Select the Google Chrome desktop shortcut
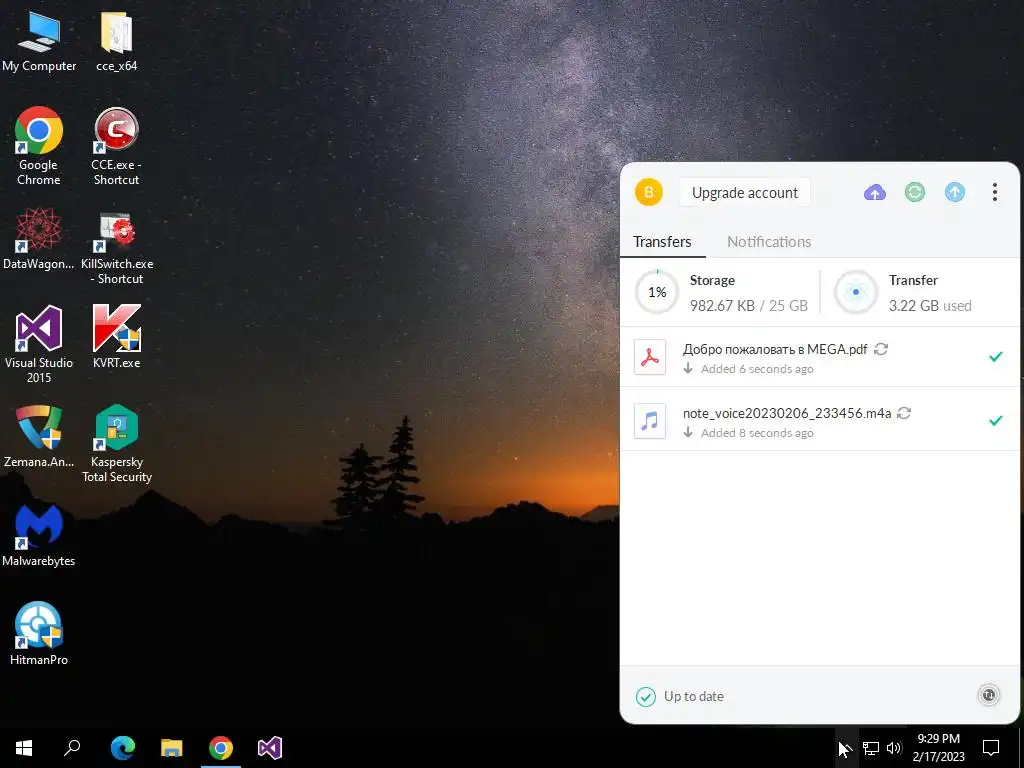1024x768 pixels. coord(39,146)
